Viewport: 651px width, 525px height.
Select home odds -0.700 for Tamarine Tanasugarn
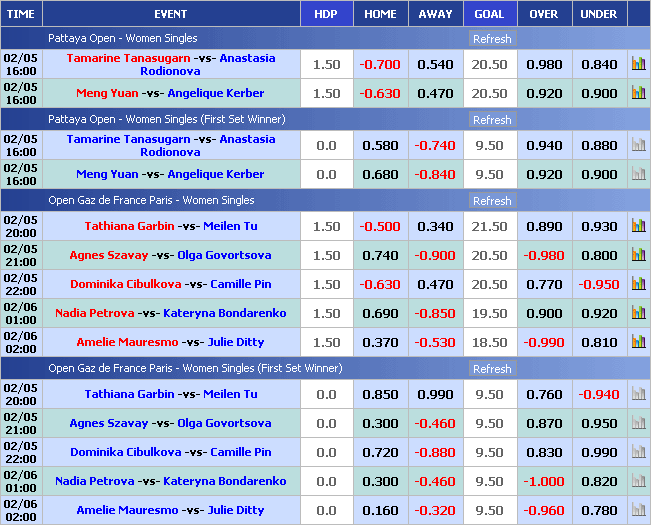pos(380,64)
